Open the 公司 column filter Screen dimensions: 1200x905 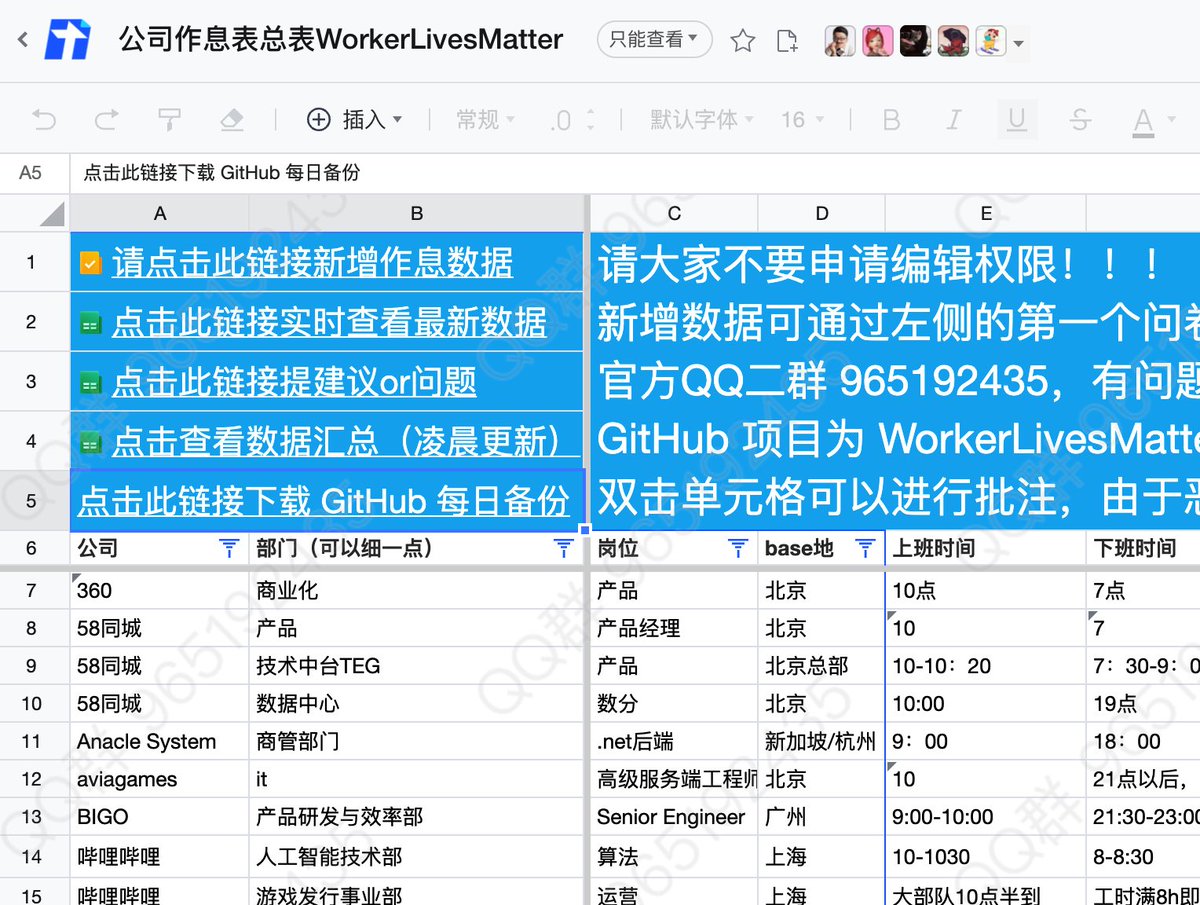click(229, 548)
